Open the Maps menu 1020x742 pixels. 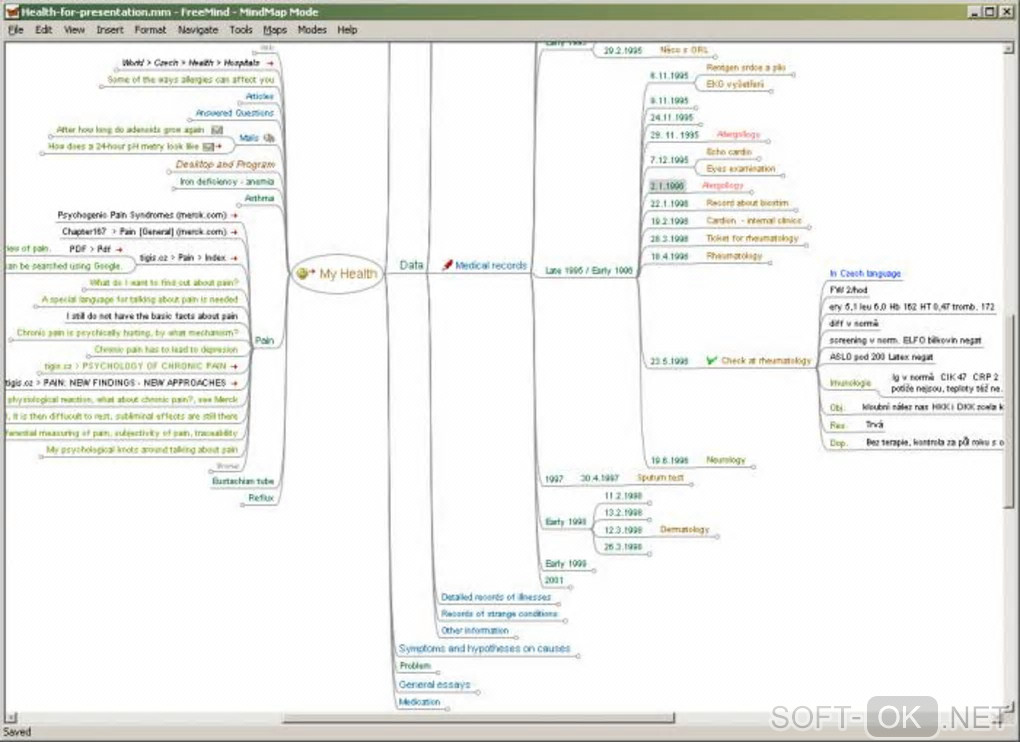tap(275, 30)
